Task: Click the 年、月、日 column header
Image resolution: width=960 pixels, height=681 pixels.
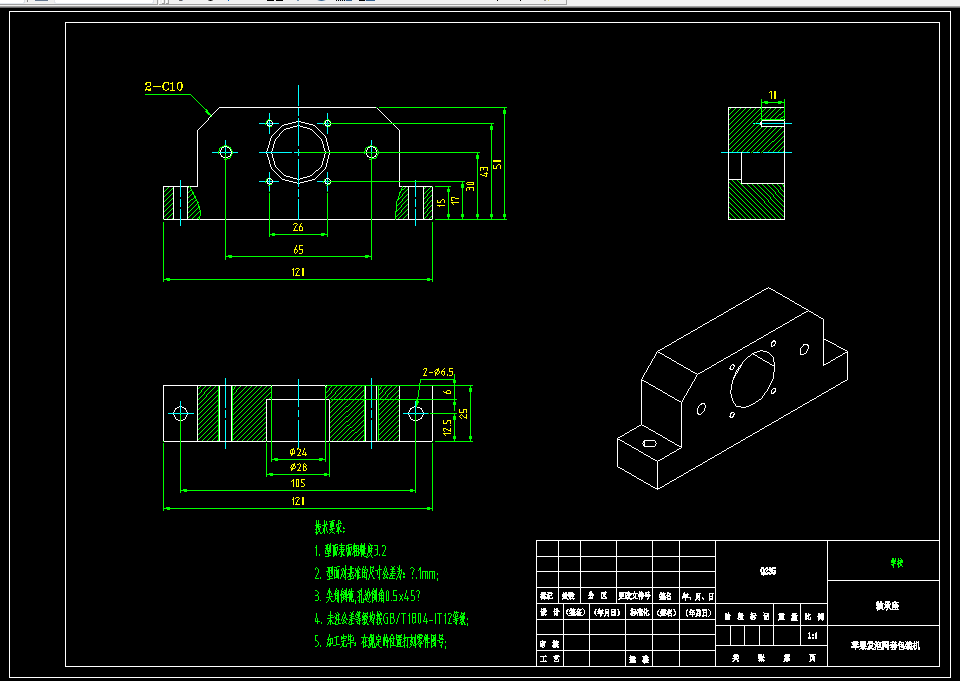Action: coord(698,596)
